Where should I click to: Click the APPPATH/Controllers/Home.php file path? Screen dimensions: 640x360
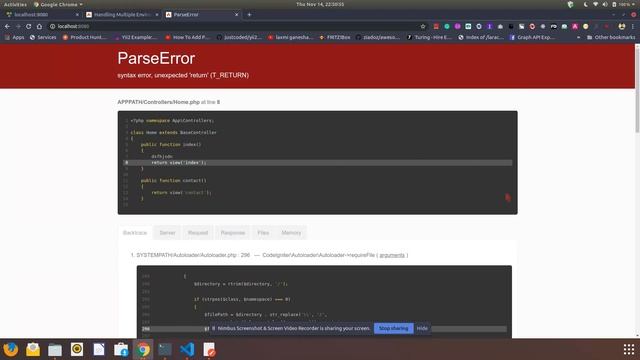(x=158, y=102)
